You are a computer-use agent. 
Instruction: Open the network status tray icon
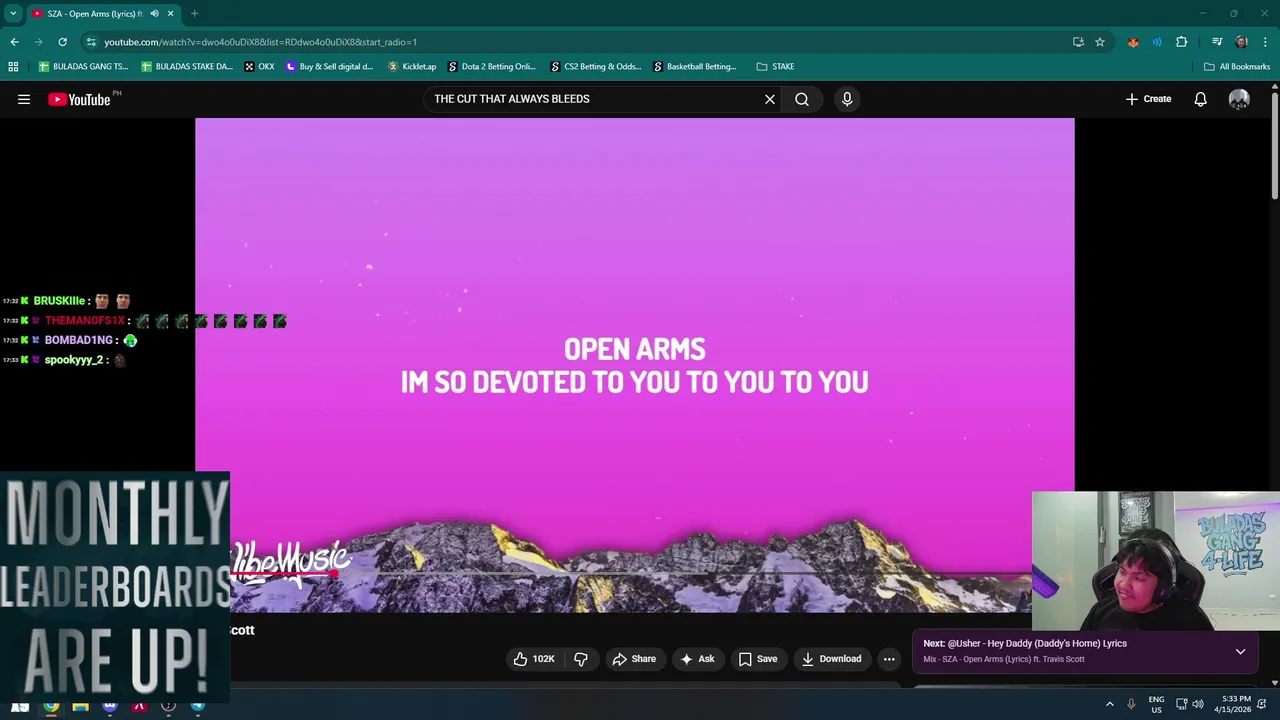[1181, 704]
